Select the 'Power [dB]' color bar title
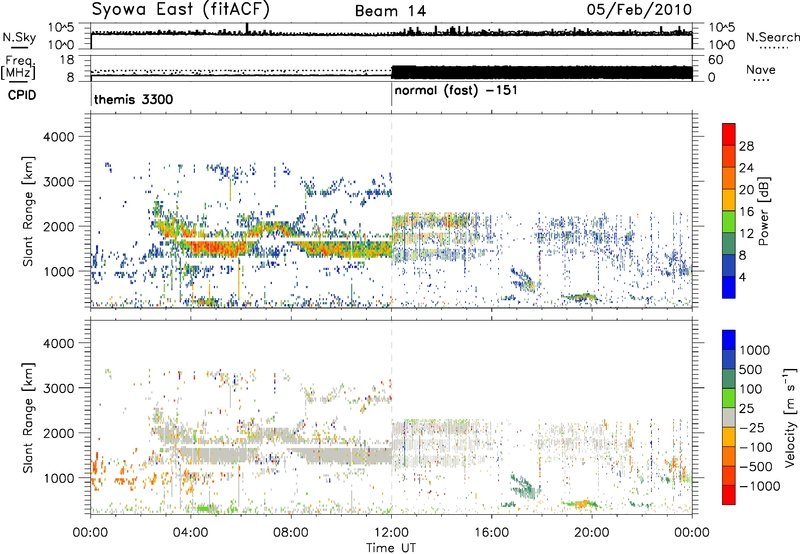Screen dimensions: 800x554 pyautogui.click(x=763, y=211)
